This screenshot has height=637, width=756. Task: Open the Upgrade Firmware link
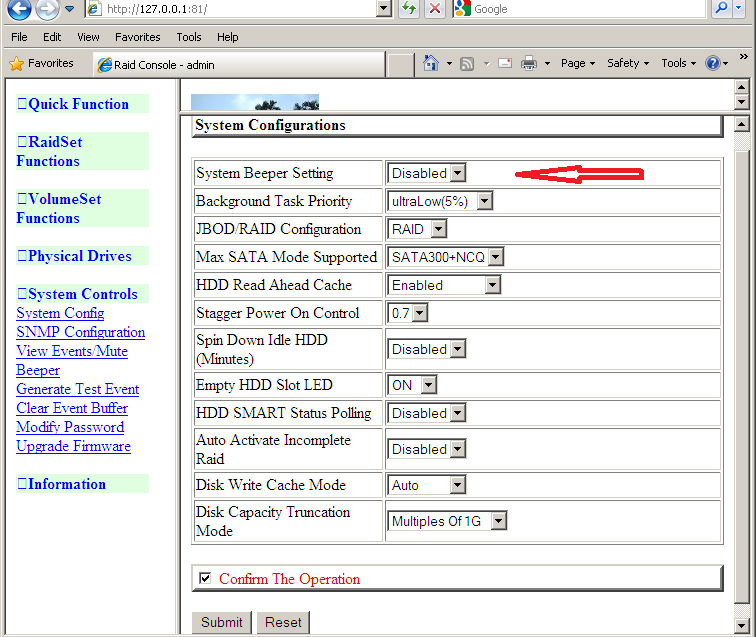point(73,446)
